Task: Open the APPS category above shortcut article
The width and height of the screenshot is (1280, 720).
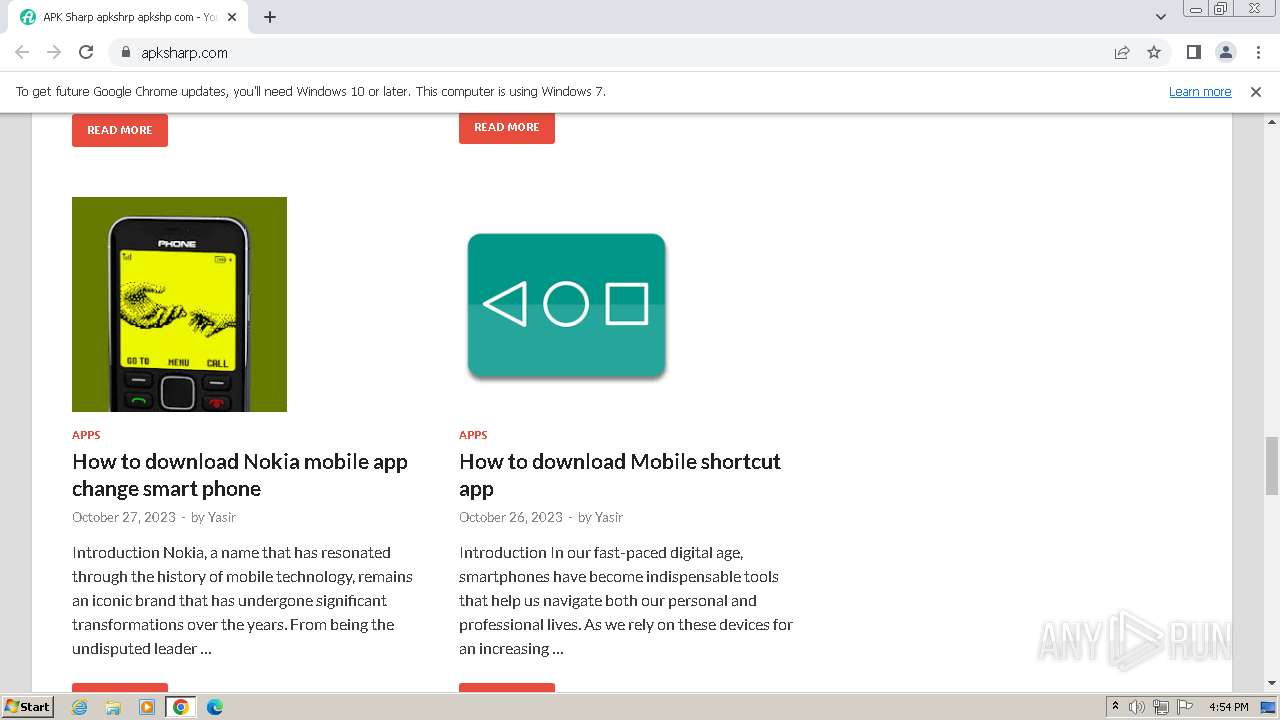Action: [473, 435]
